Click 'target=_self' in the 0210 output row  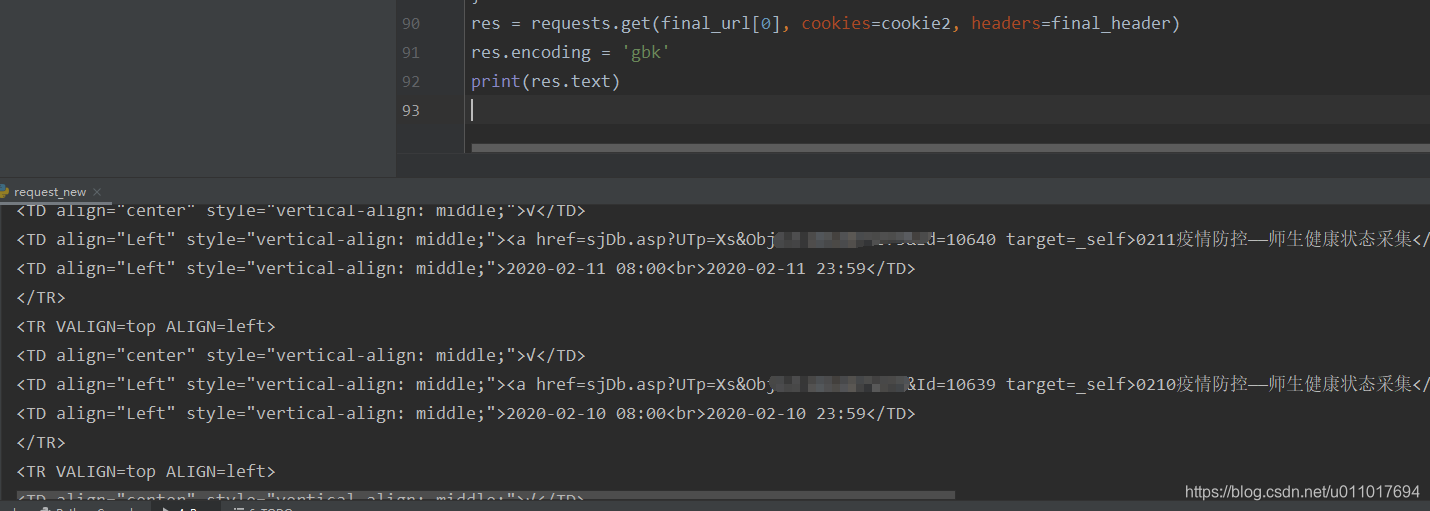[1066, 384]
